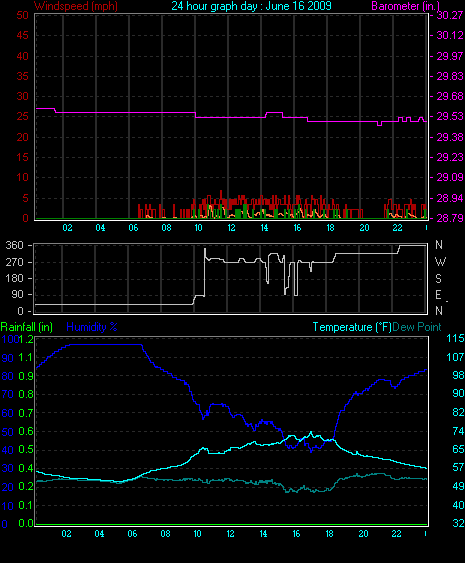Click the 29.83 barometer axis value
Image resolution: width=465 pixels, height=563 pixels.
[x=450, y=76]
